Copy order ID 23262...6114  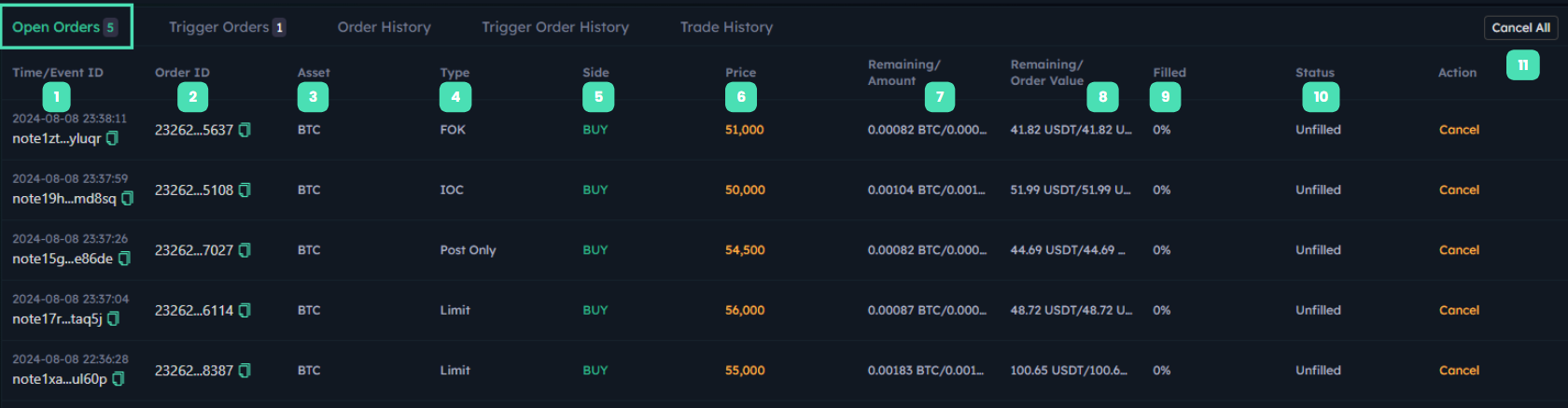245,310
